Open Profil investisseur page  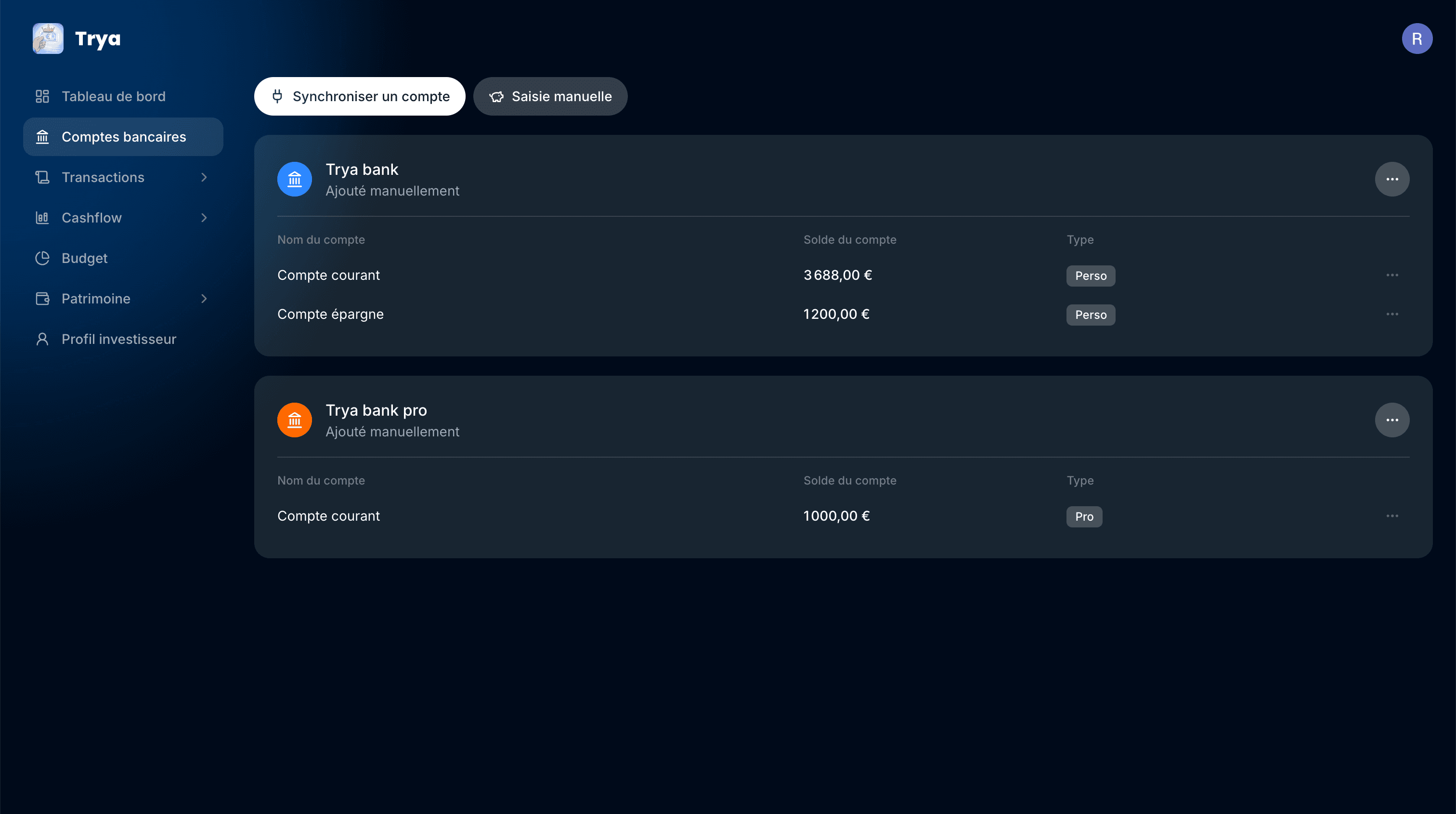pyautogui.click(x=123, y=339)
